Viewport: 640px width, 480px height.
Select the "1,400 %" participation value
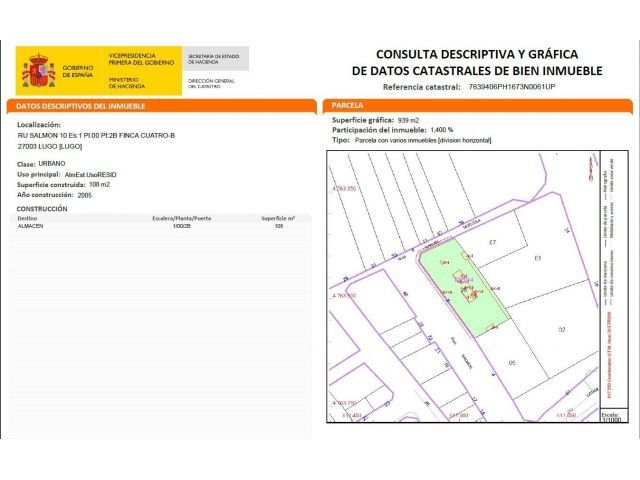point(442,130)
